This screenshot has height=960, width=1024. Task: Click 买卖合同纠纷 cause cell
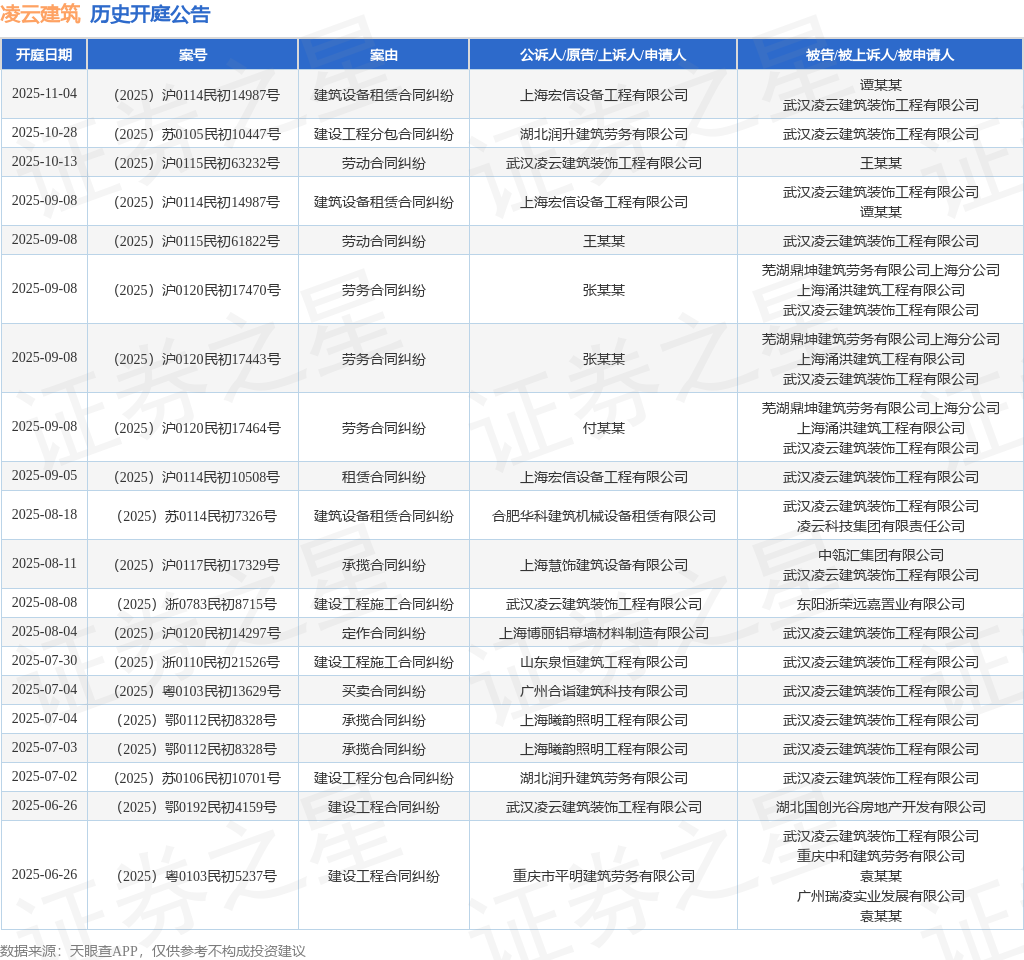[x=384, y=692]
